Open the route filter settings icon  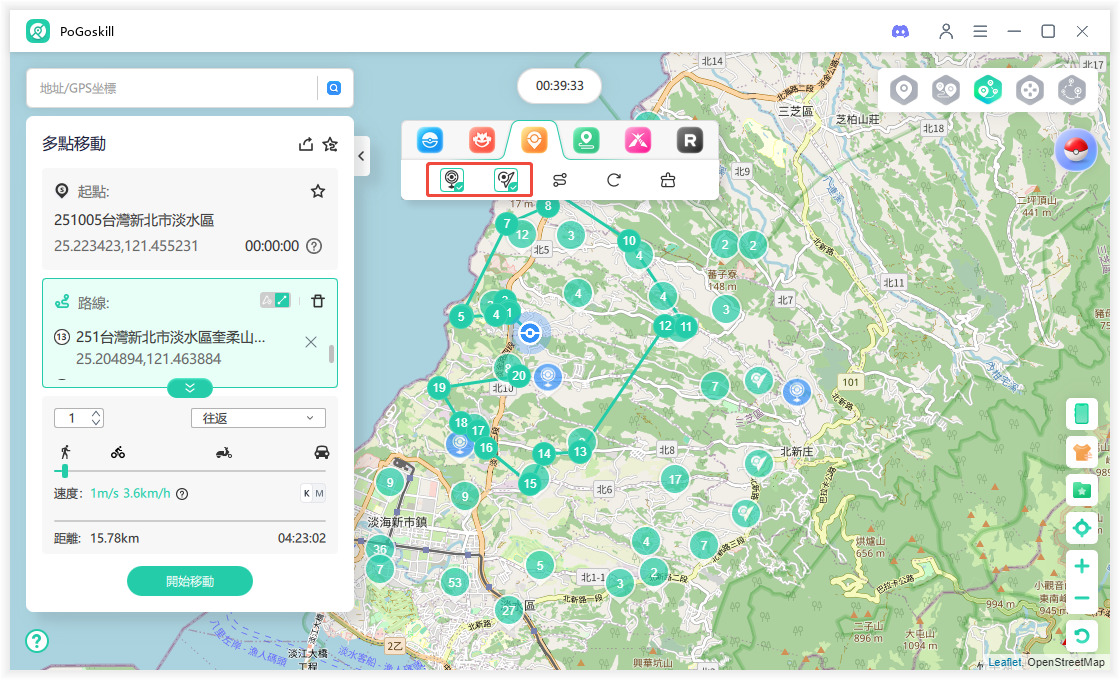[560, 180]
